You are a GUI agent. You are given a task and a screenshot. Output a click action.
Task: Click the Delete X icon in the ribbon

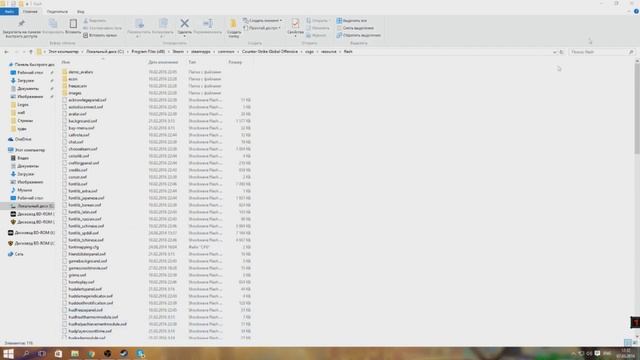184,23
